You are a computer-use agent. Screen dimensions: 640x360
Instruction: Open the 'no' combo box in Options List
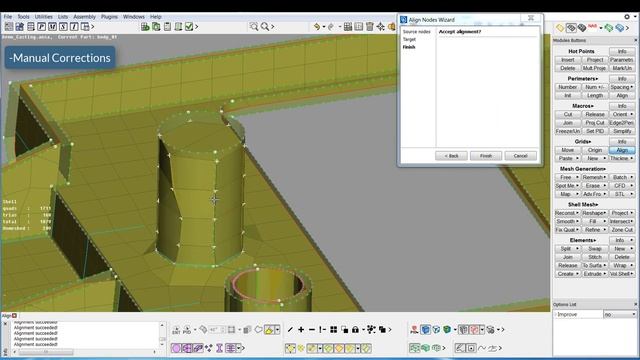pyautogui.click(x=620, y=314)
